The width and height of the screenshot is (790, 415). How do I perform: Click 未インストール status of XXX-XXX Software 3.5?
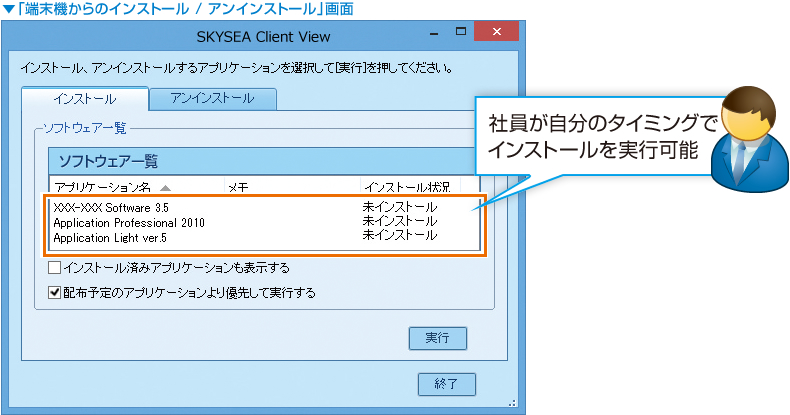(400, 207)
